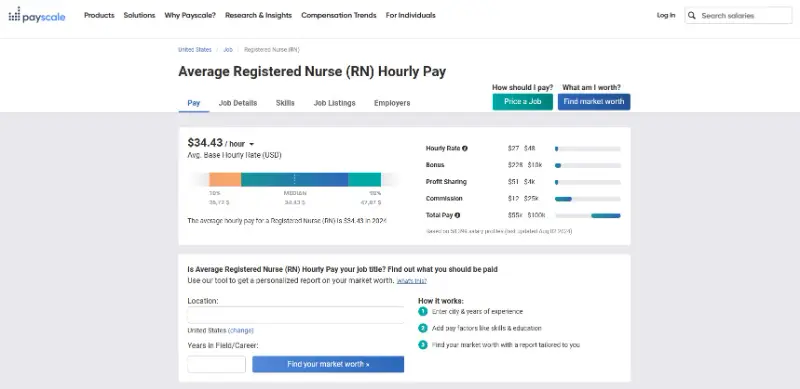Image resolution: width=800 pixels, height=389 pixels.
Task: Click the Price a Job button
Action: (522, 102)
